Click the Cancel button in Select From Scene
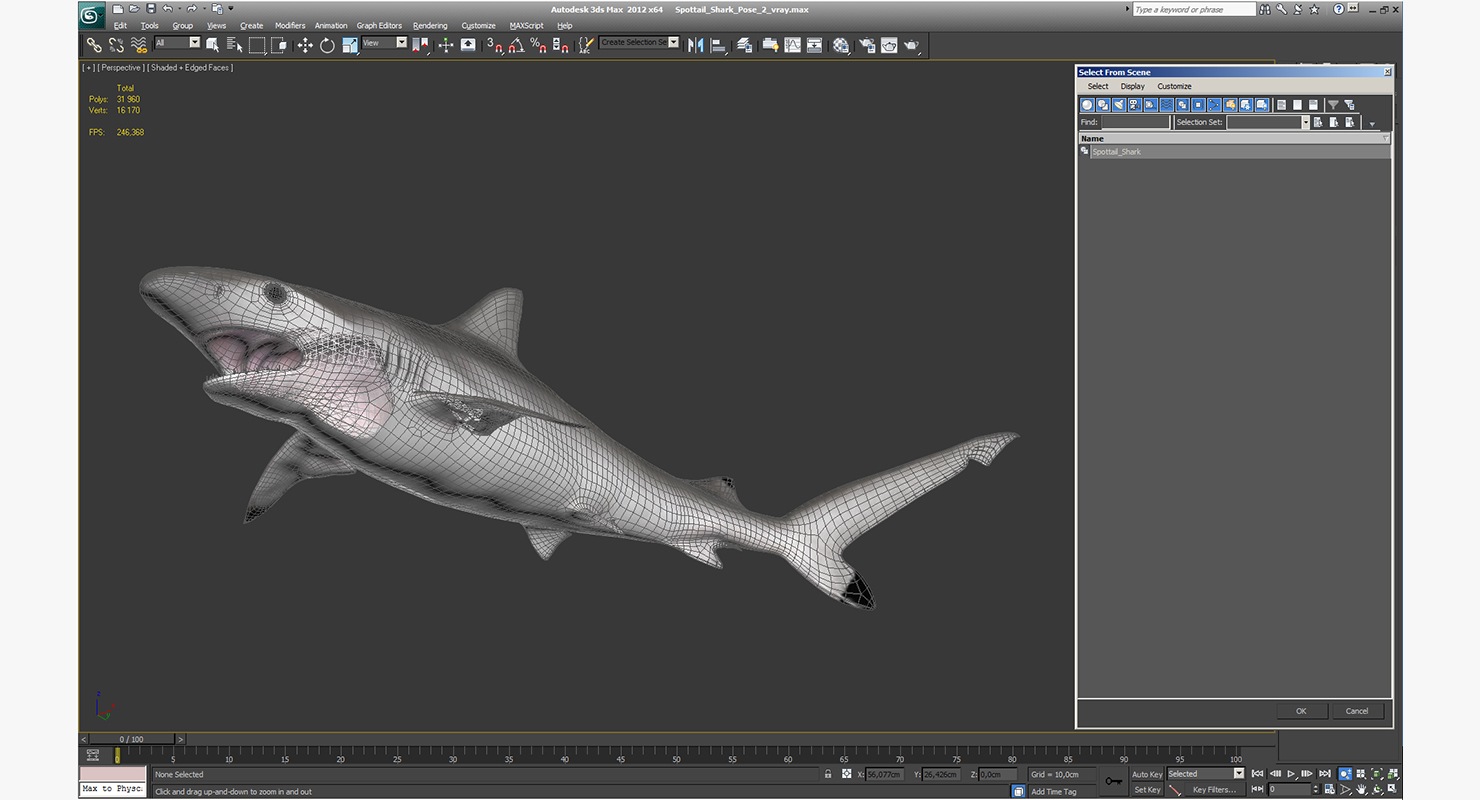1480x800 pixels. click(x=1357, y=711)
